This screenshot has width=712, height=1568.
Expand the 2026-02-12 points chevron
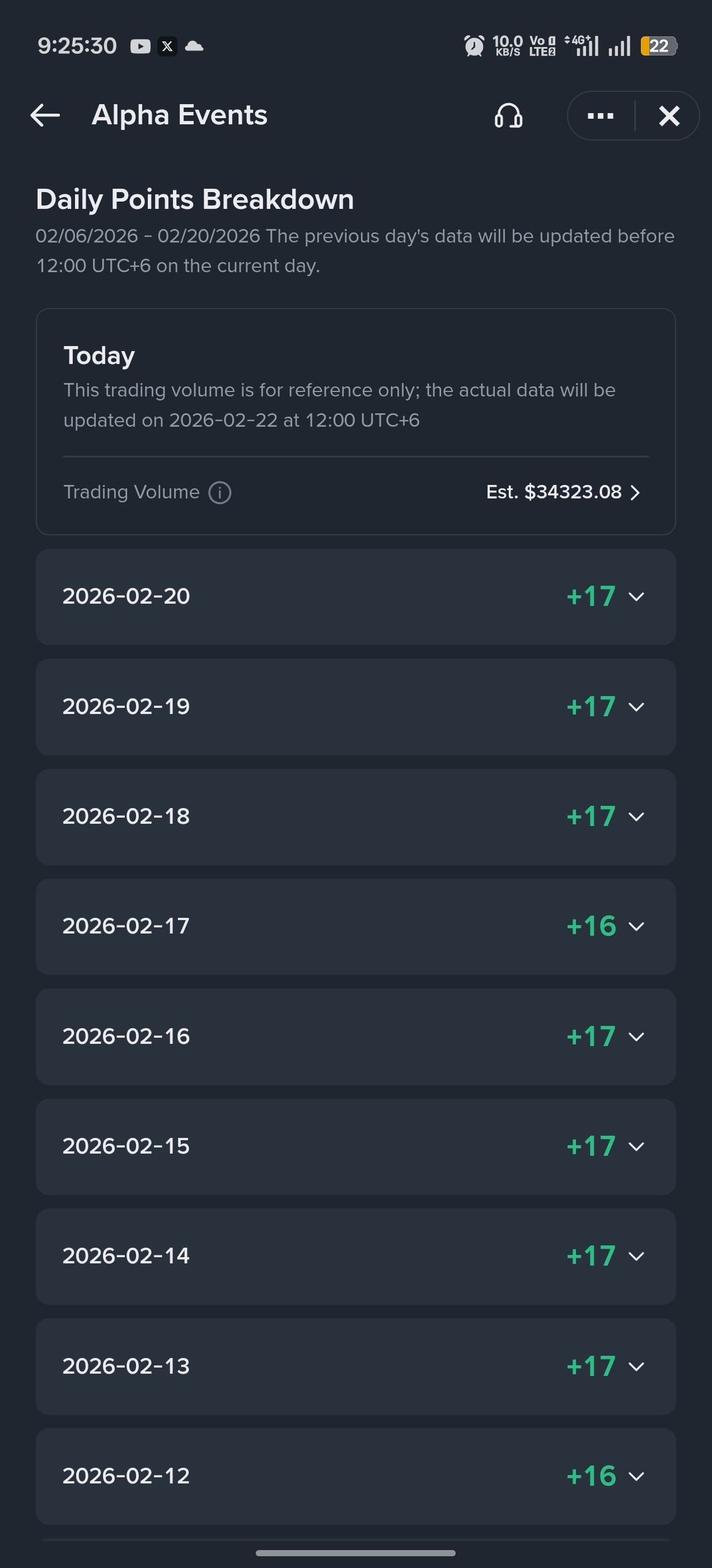click(636, 1476)
